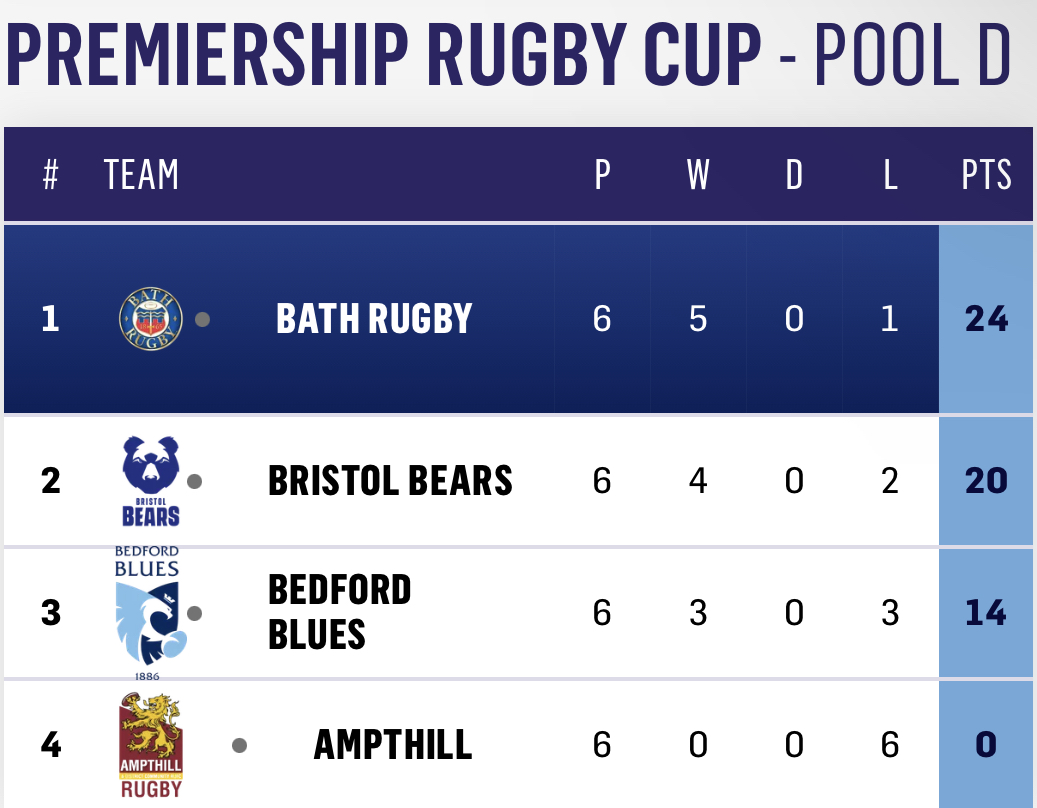Image resolution: width=1037 pixels, height=808 pixels.
Task: Open the Bath Rugby team name link
Action: (374, 319)
